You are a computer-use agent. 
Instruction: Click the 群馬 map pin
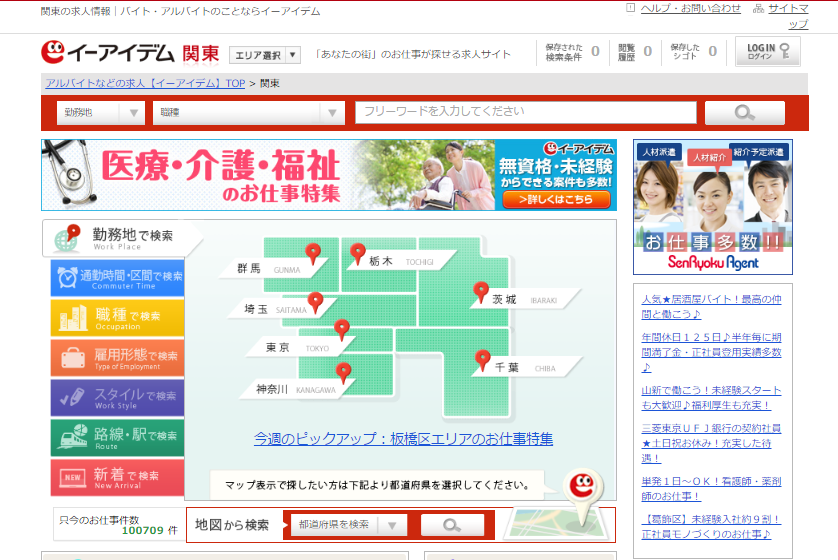point(313,254)
